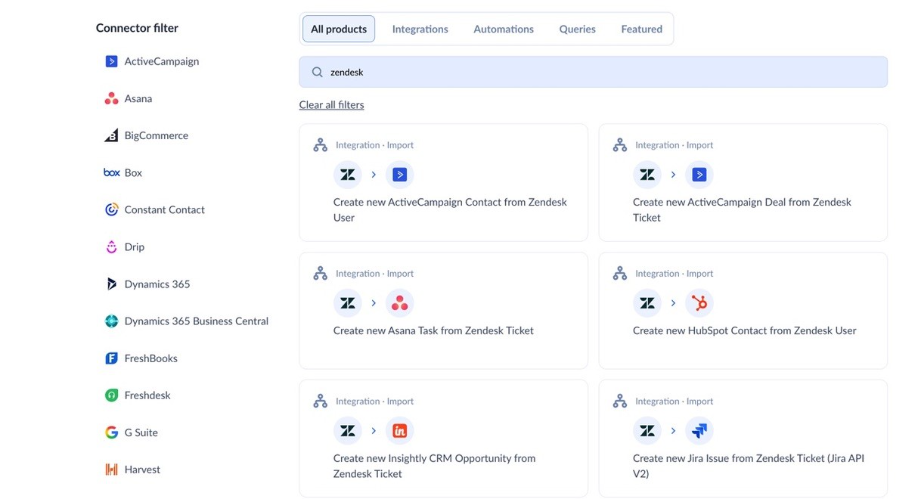This screenshot has width=901, height=499.
Task: Click the ActiveCampaign icon in connector filter
Action: click(111, 62)
